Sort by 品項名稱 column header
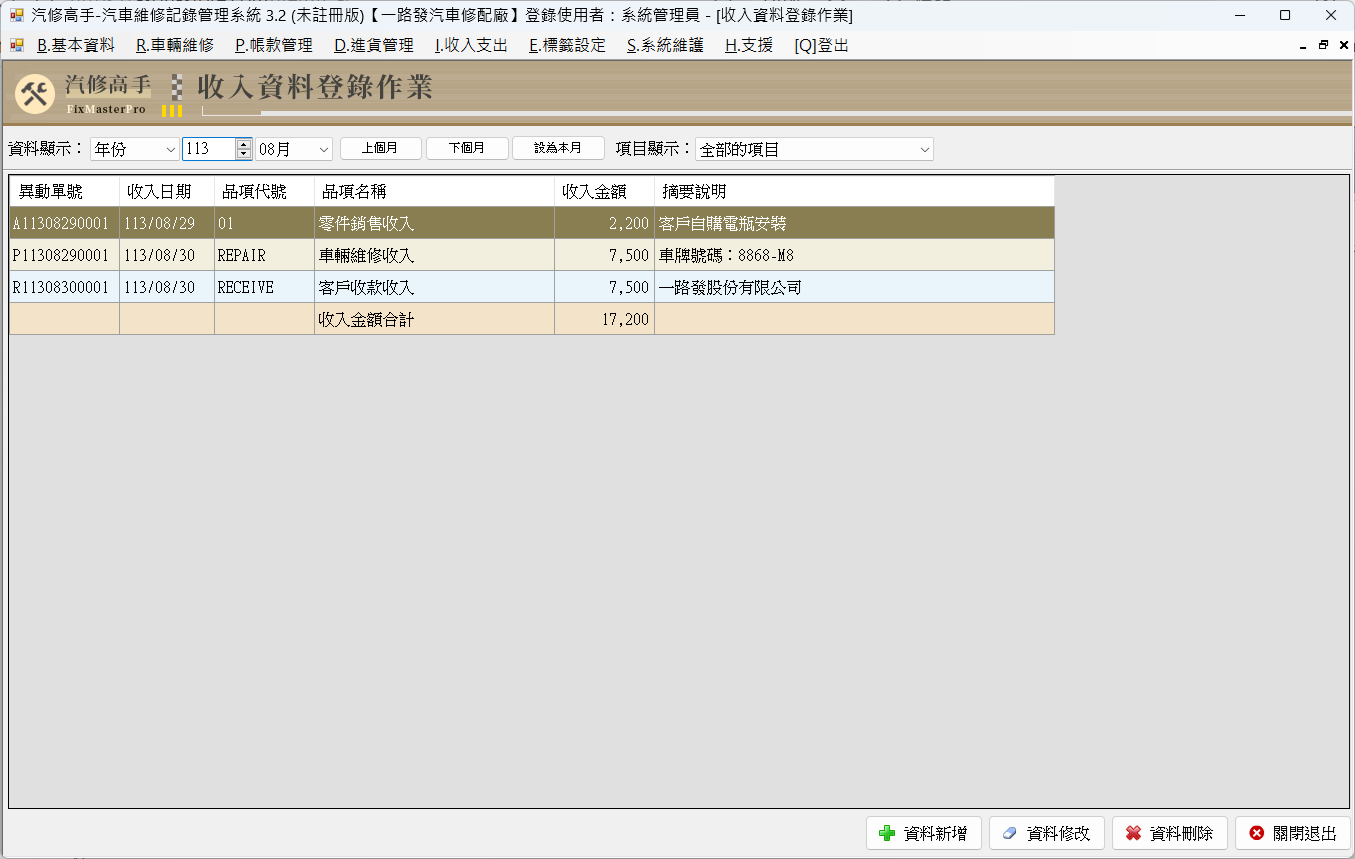The width and height of the screenshot is (1355, 859). click(434, 192)
